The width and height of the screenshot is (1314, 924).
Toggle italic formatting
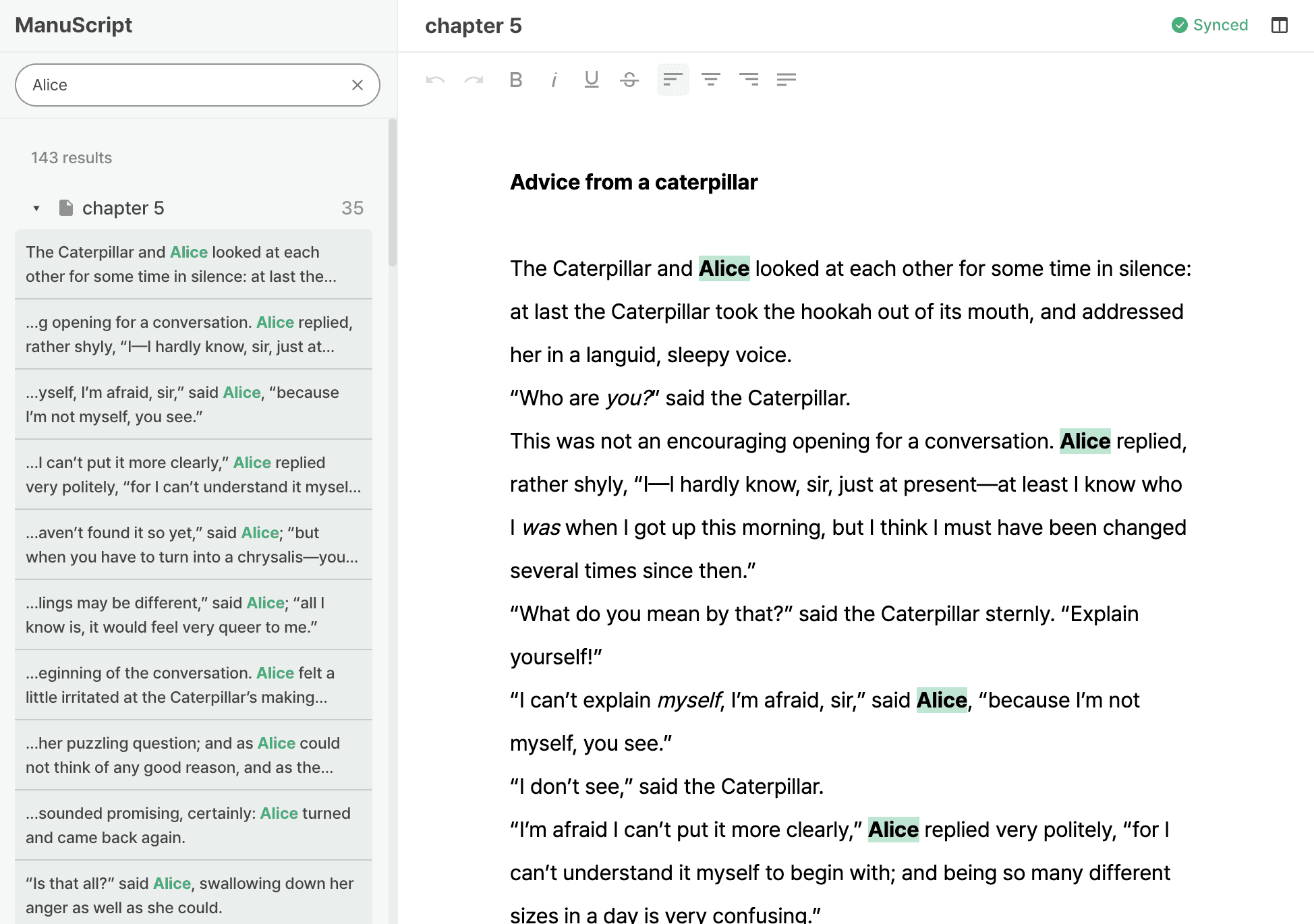click(x=554, y=80)
